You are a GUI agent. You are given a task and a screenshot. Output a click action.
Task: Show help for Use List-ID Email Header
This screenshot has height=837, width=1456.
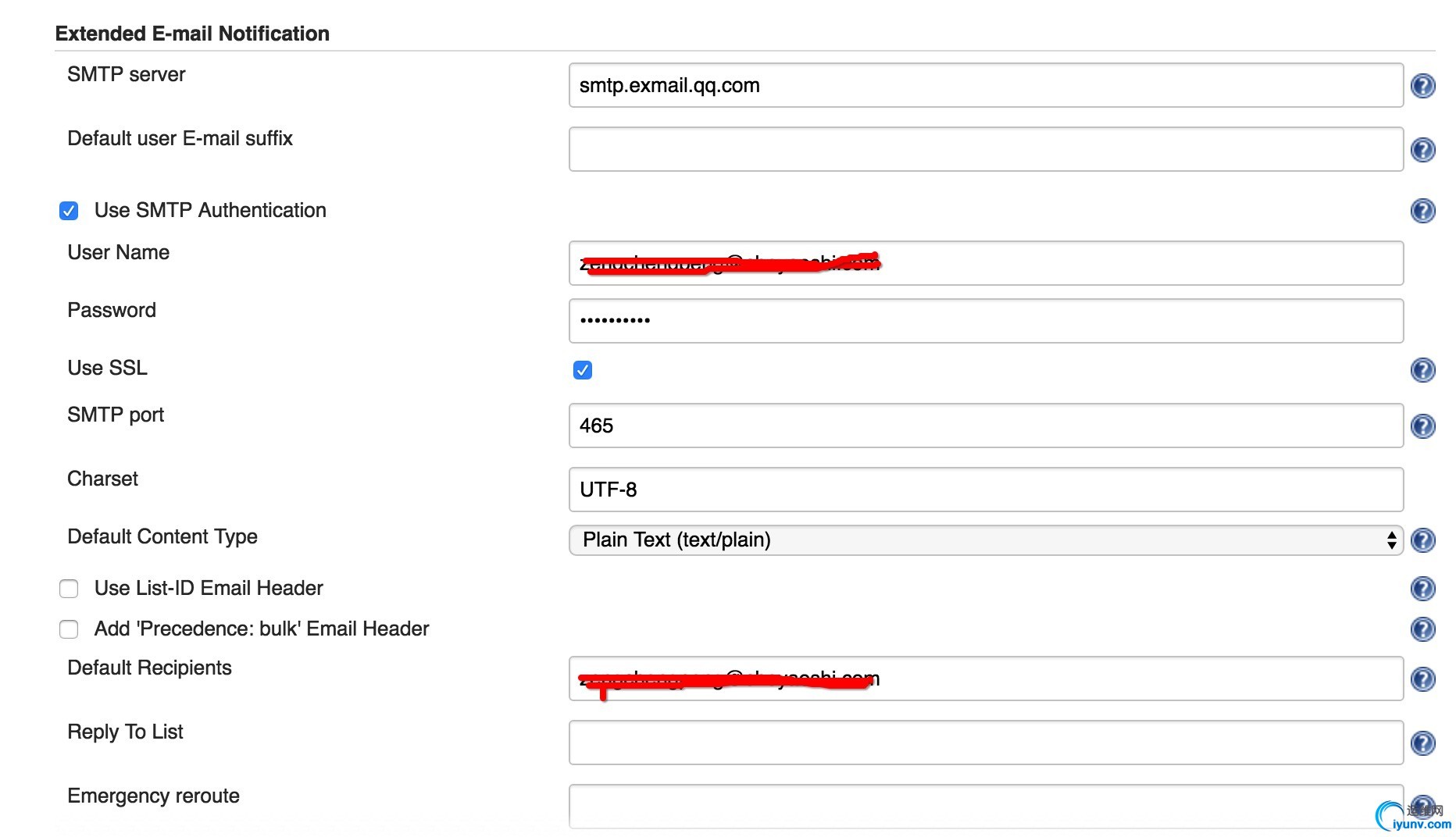pyautogui.click(x=1422, y=588)
